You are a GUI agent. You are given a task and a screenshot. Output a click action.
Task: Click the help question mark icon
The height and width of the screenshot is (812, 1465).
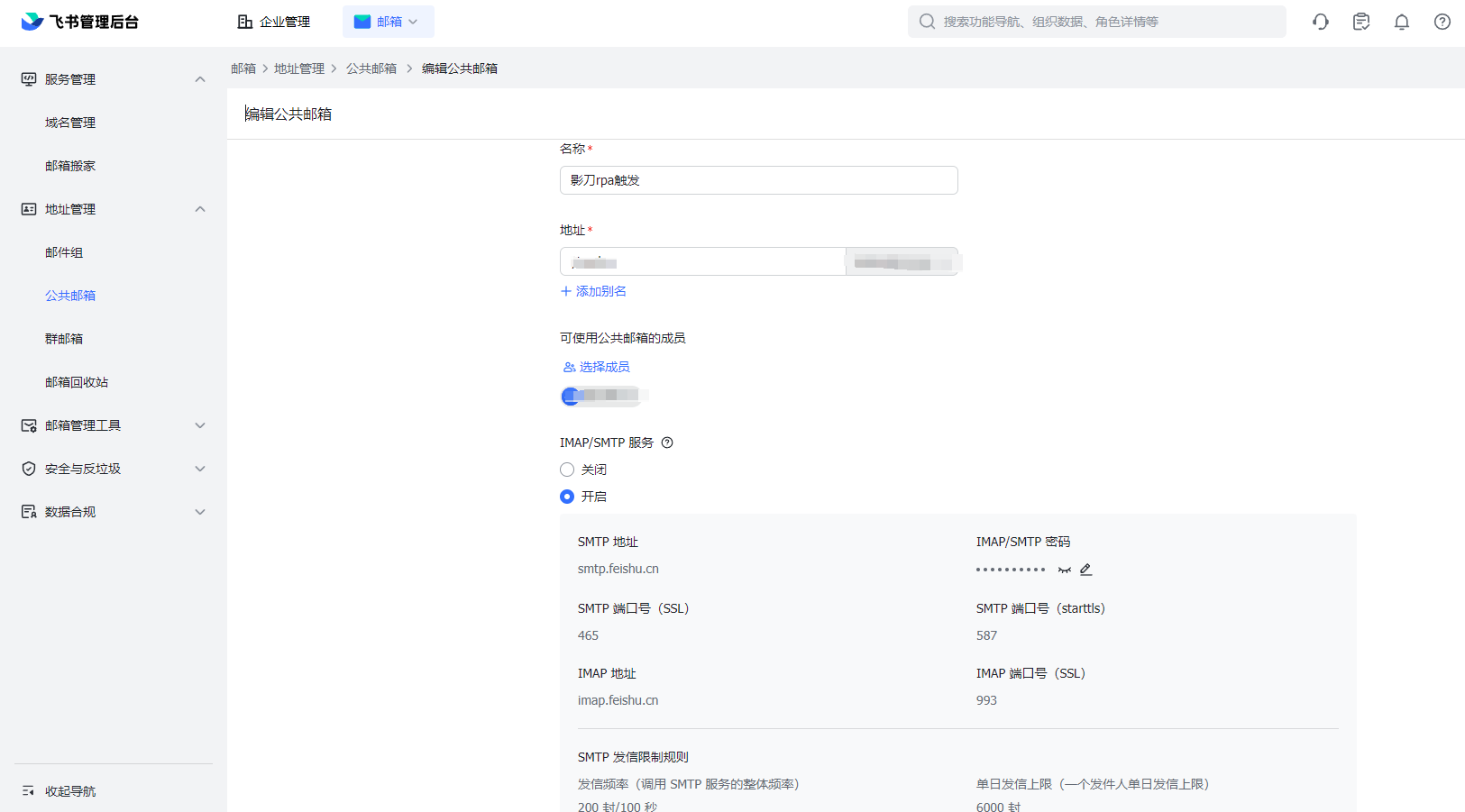(1442, 22)
